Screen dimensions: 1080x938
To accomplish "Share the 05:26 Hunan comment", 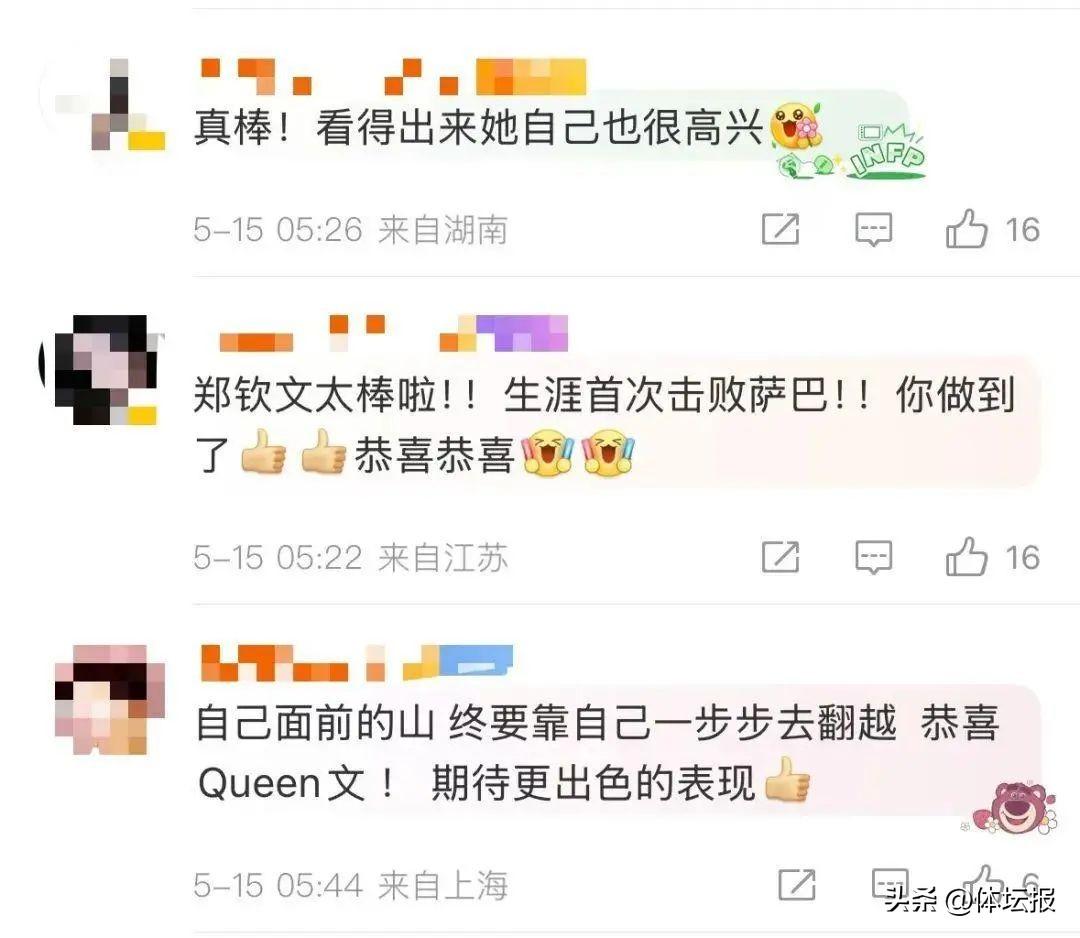I will click(x=781, y=229).
